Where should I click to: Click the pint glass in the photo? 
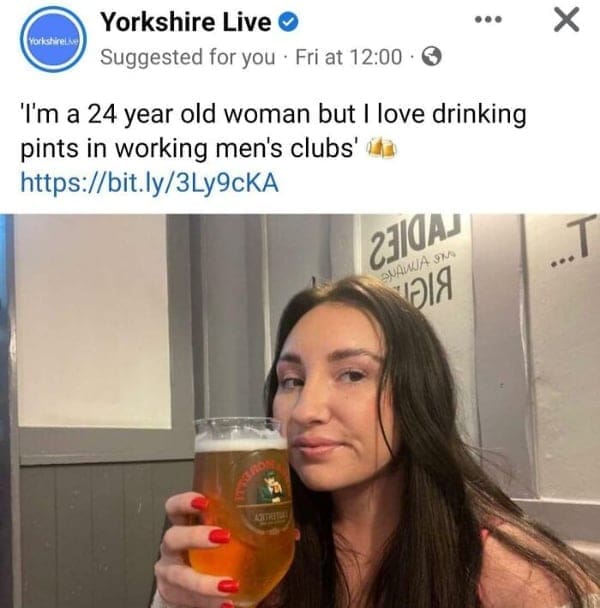click(x=243, y=508)
